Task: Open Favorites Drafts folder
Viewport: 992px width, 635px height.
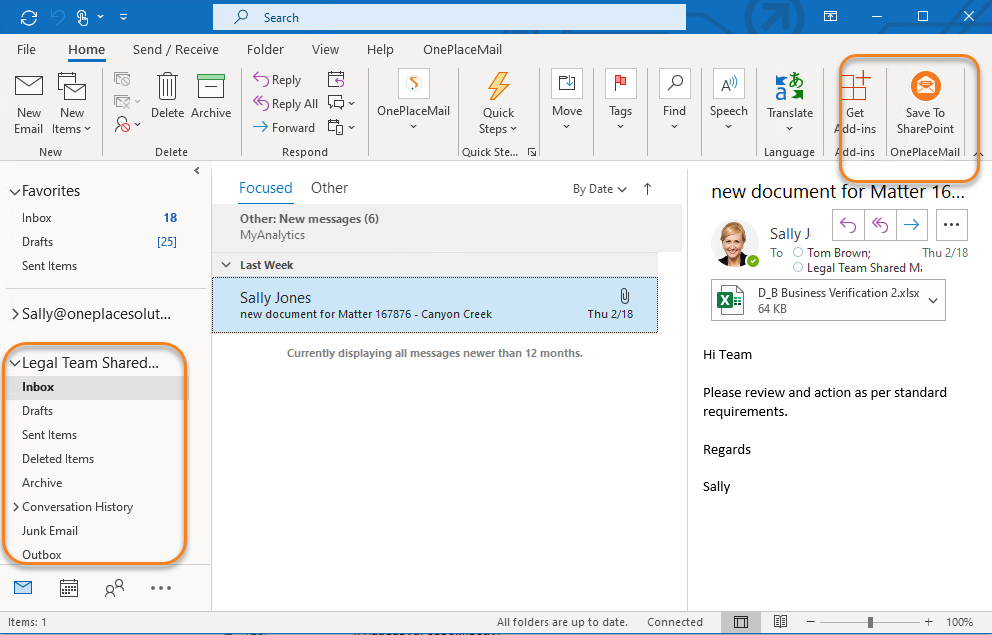Action: [98, 242]
